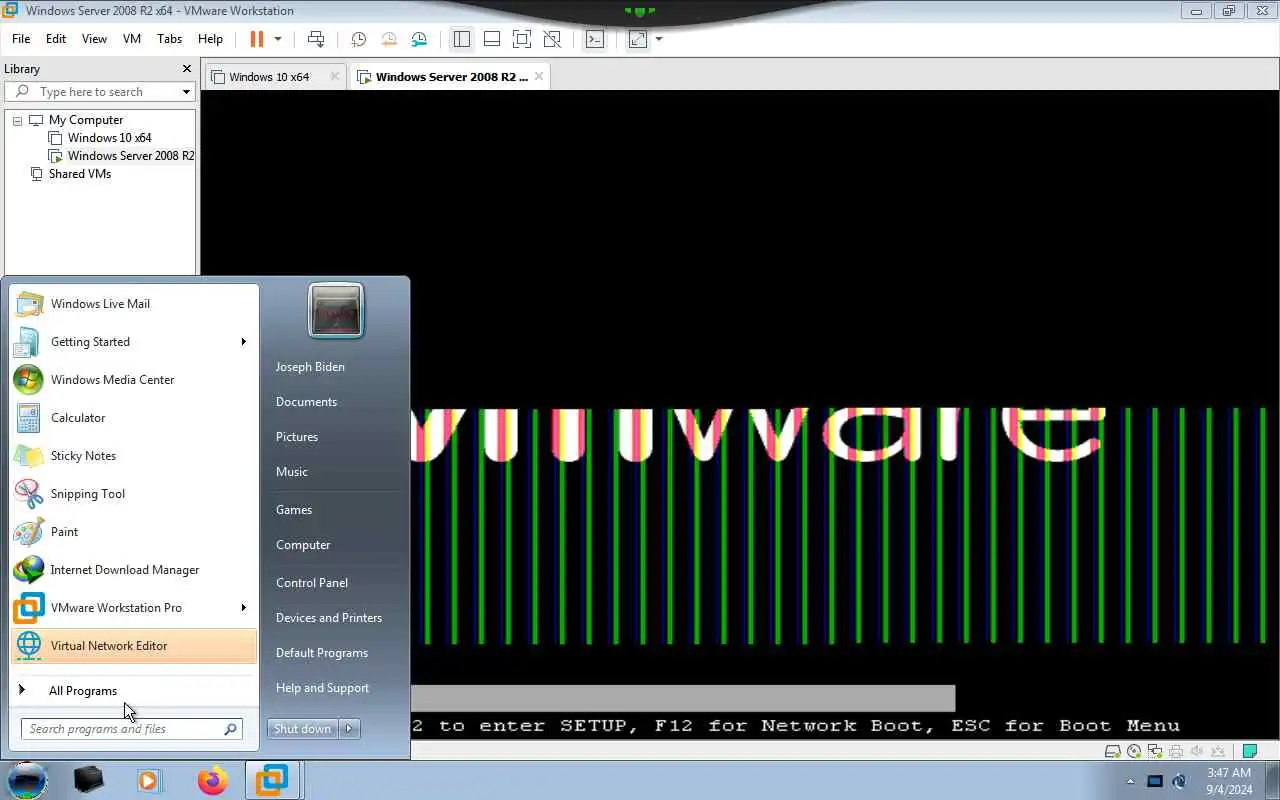
Task: Open Control Panel from Start menu
Action: [312, 583]
